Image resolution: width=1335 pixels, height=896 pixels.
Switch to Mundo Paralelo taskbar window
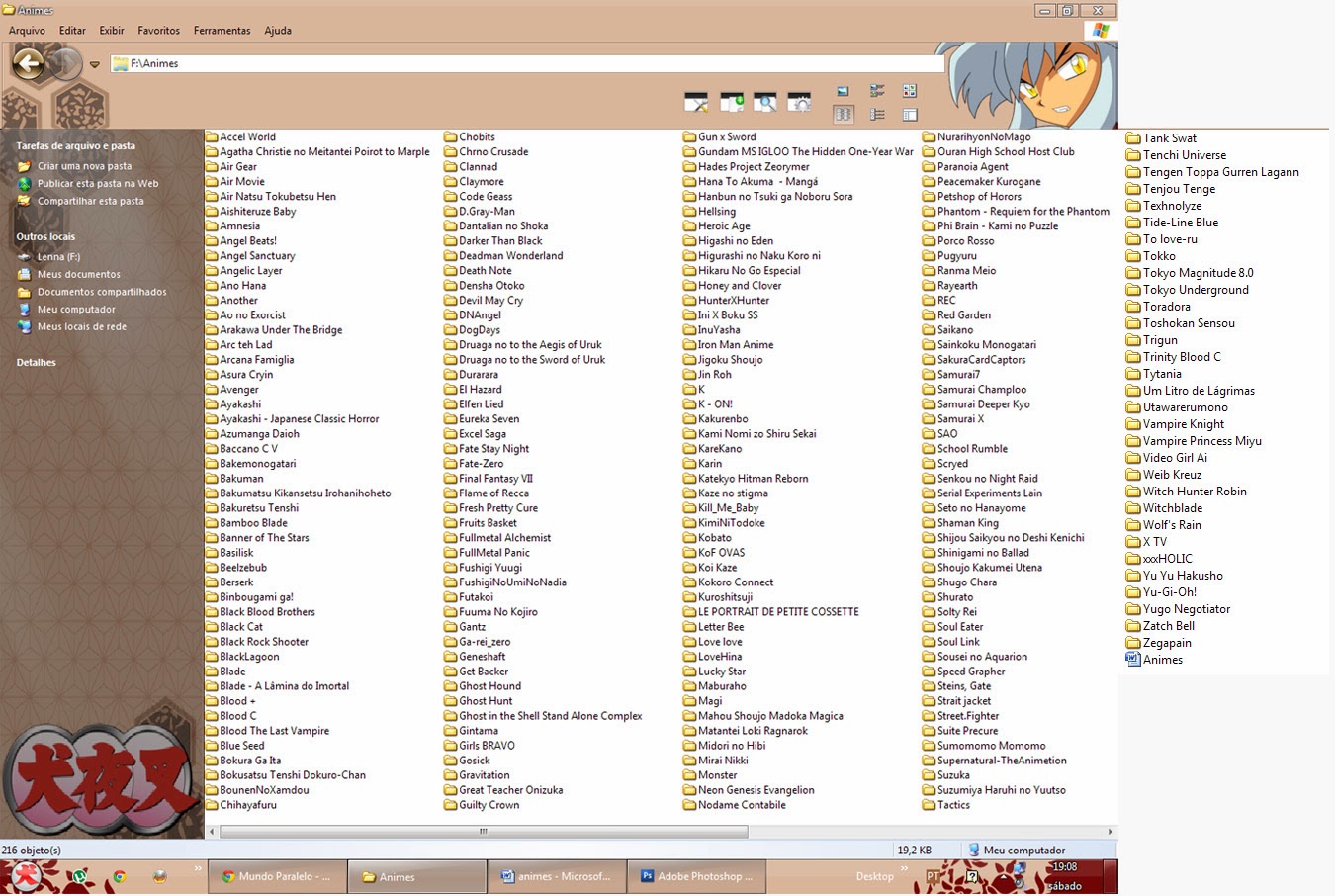coord(277,876)
